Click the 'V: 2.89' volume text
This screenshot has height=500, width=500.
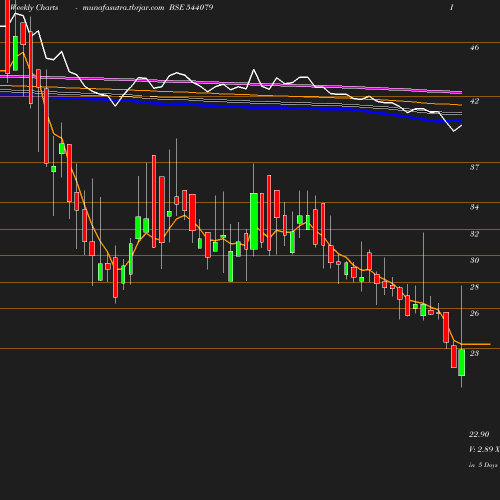[x=481, y=449]
